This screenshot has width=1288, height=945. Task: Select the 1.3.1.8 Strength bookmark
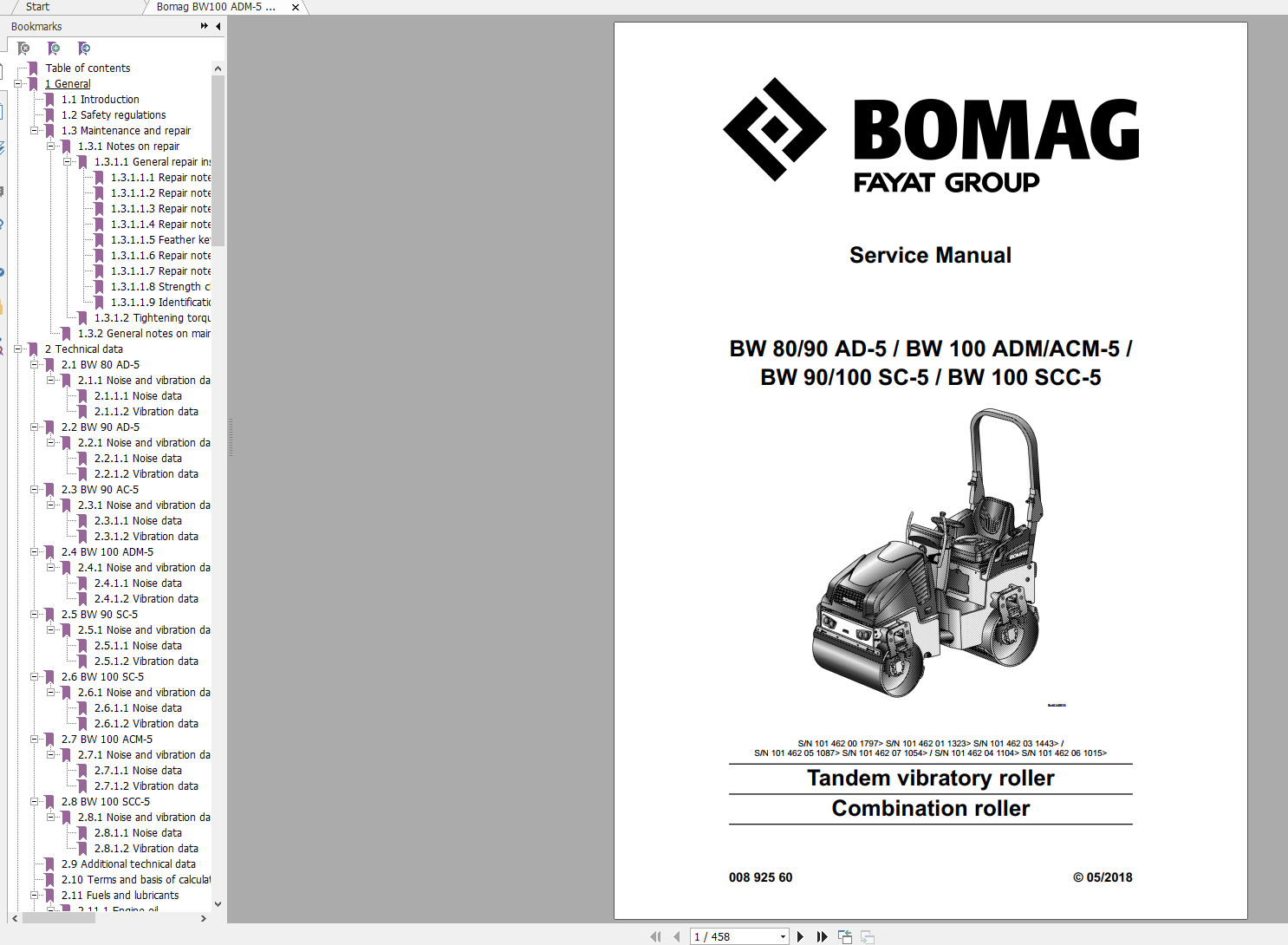coord(160,287)
